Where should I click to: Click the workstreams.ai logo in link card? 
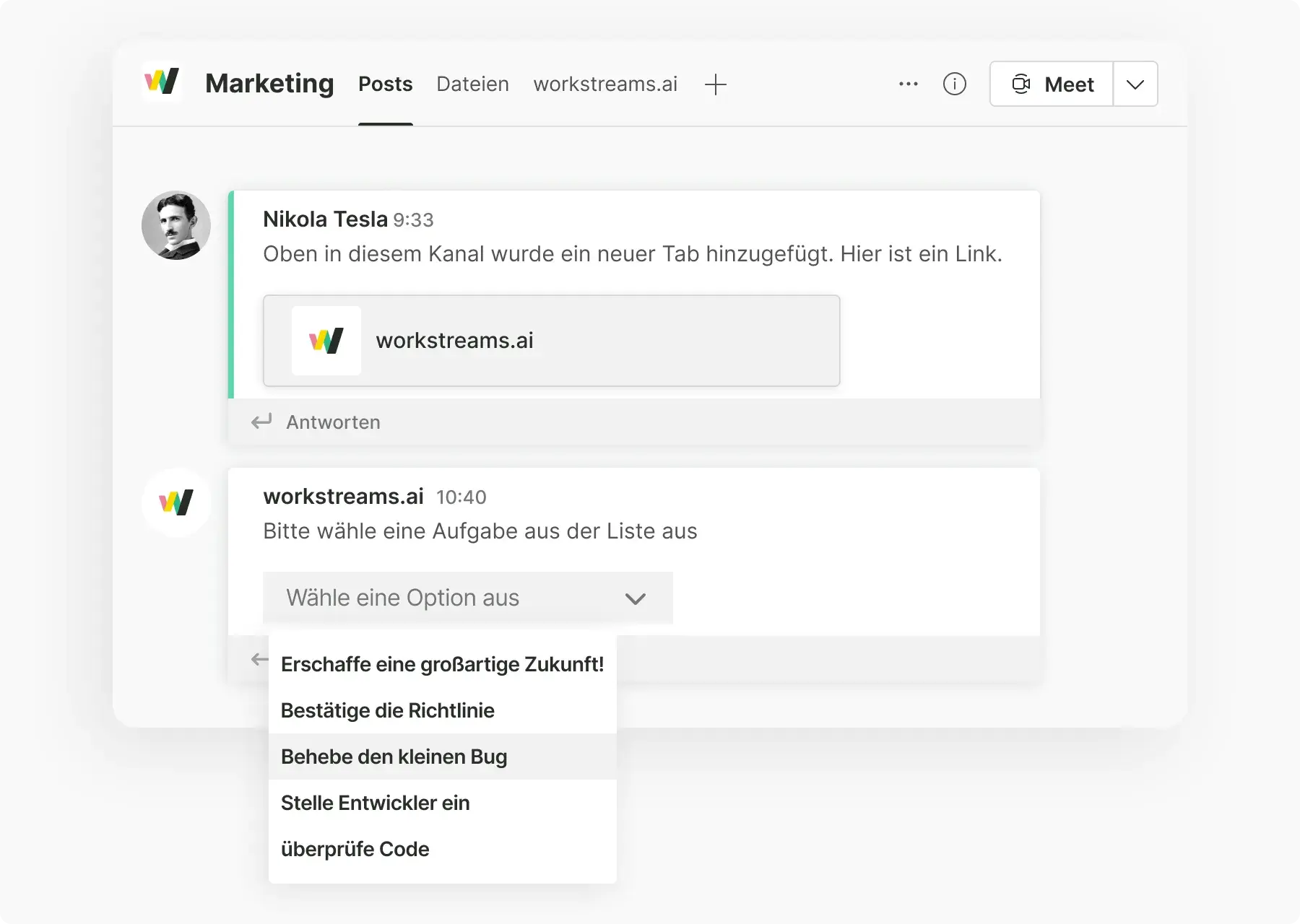(326, 341)
